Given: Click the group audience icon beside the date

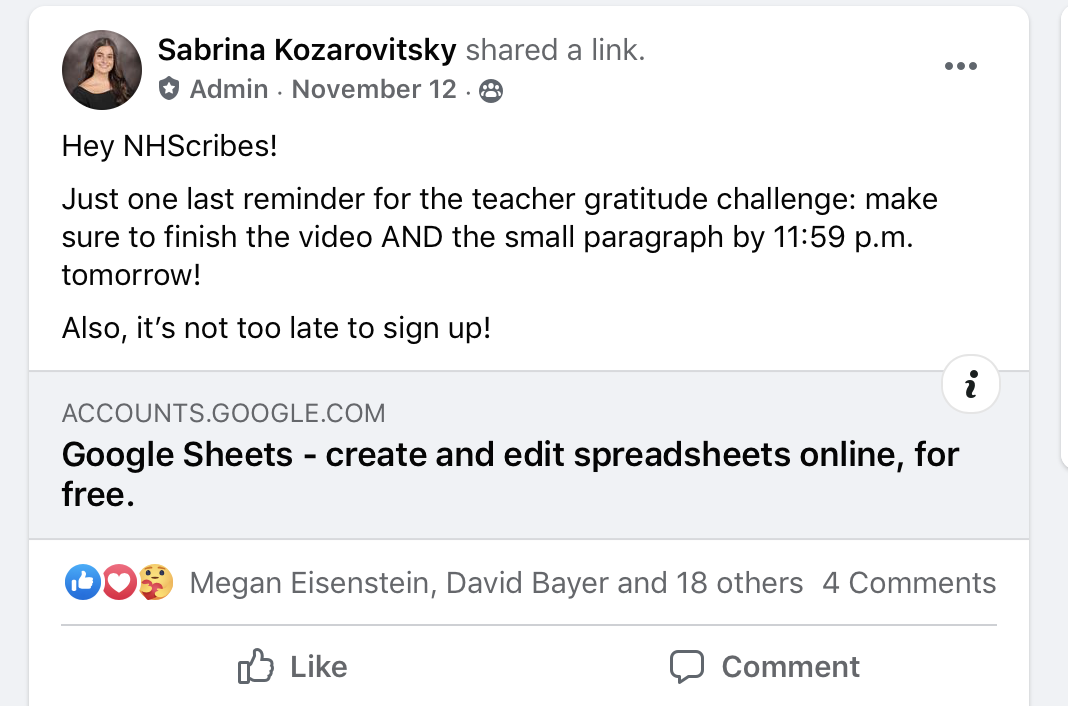Looking at the screenshot, I should coord(491,91).
